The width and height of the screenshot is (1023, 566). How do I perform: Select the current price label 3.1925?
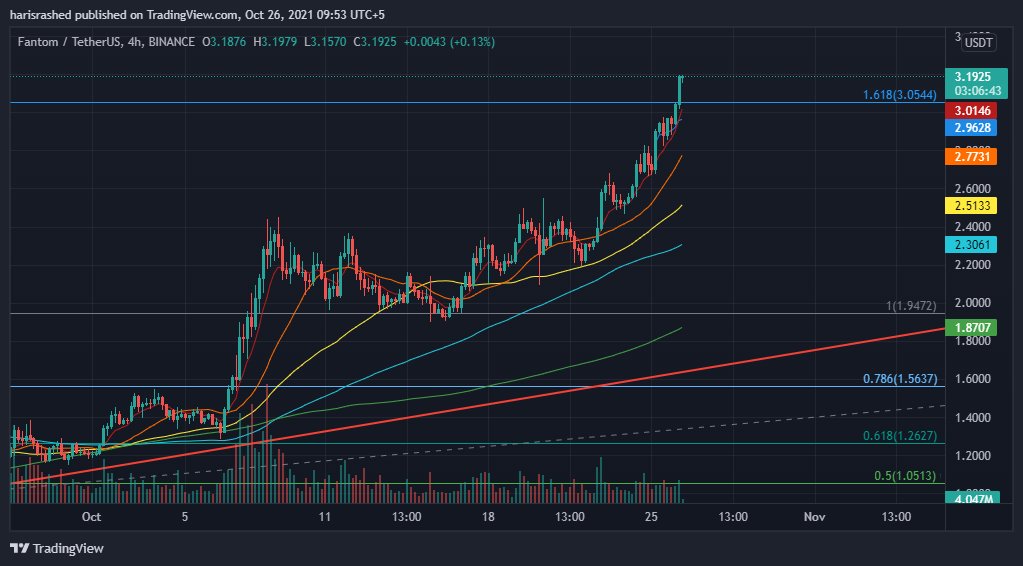[x=972, y=76]
